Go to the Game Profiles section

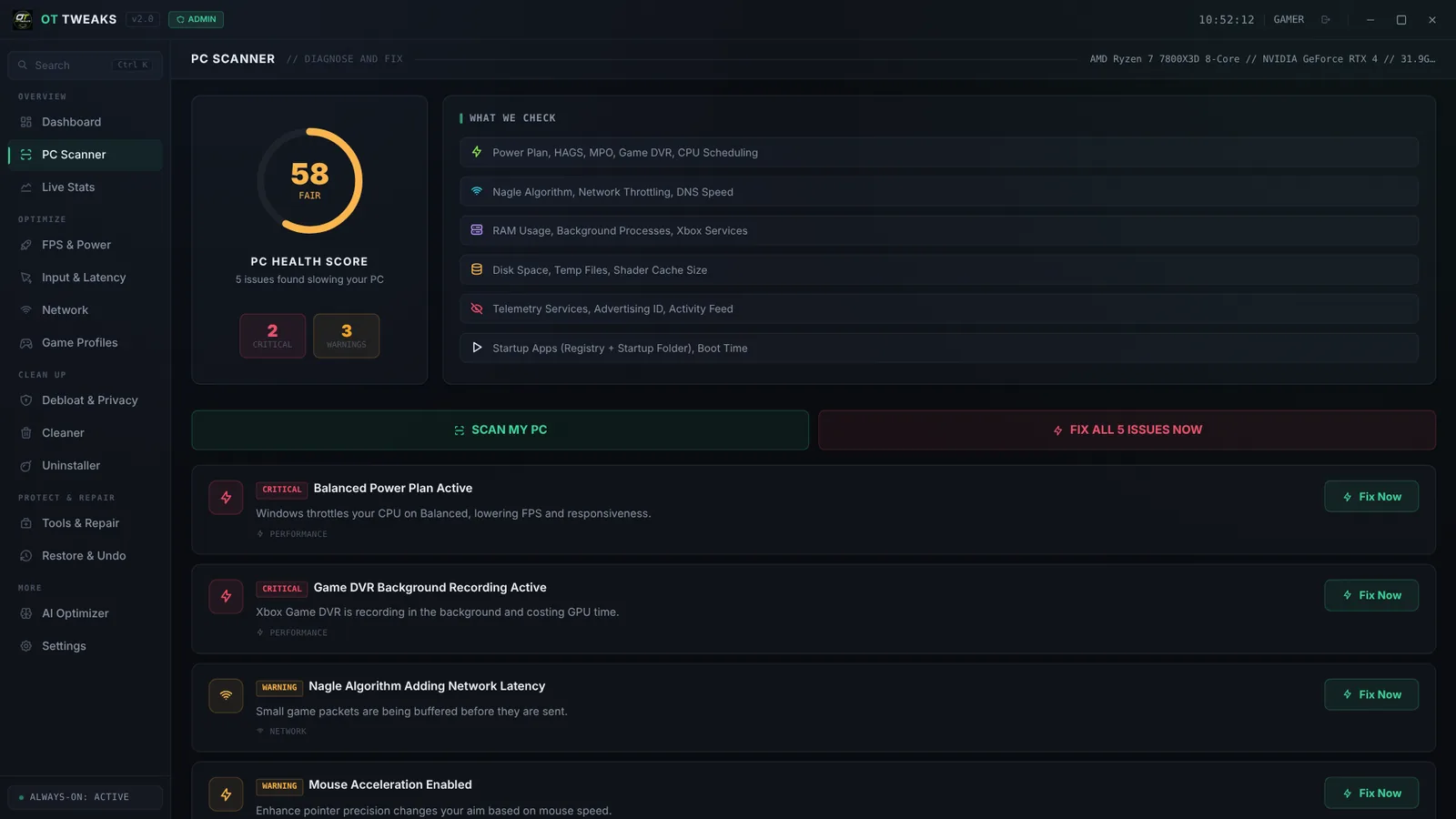[x=86, y=343]
